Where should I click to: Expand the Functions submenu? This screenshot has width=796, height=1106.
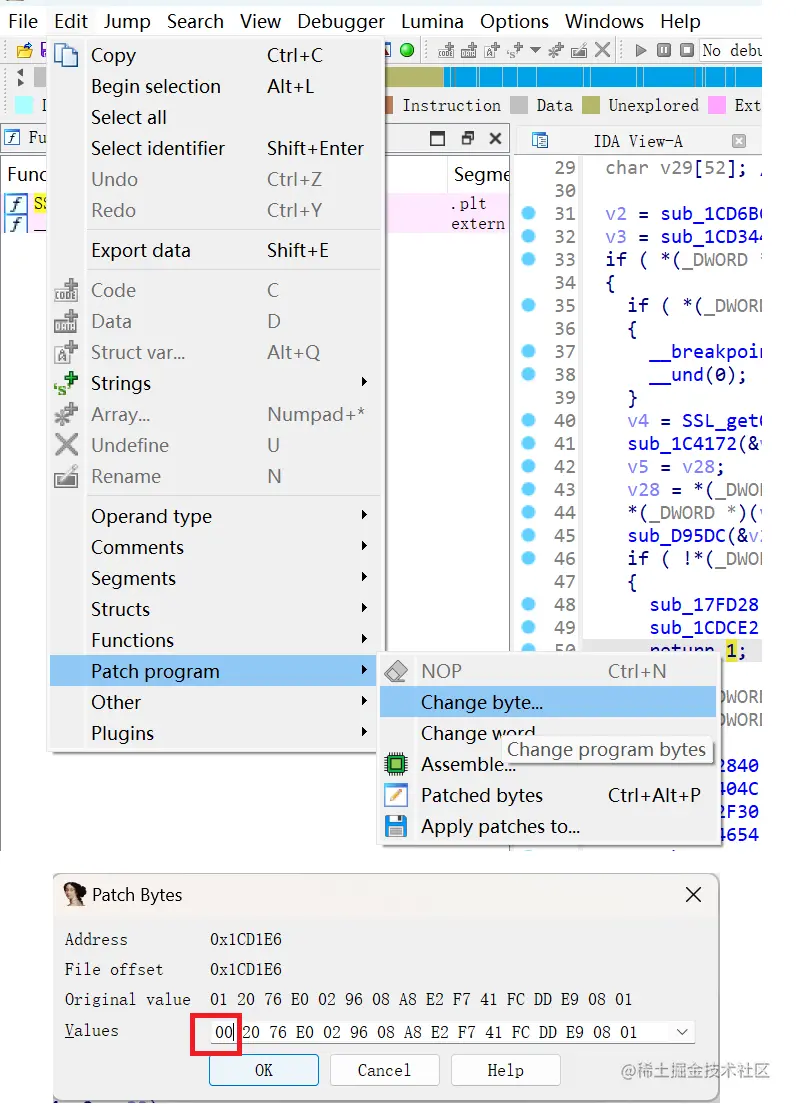(216, 640)
